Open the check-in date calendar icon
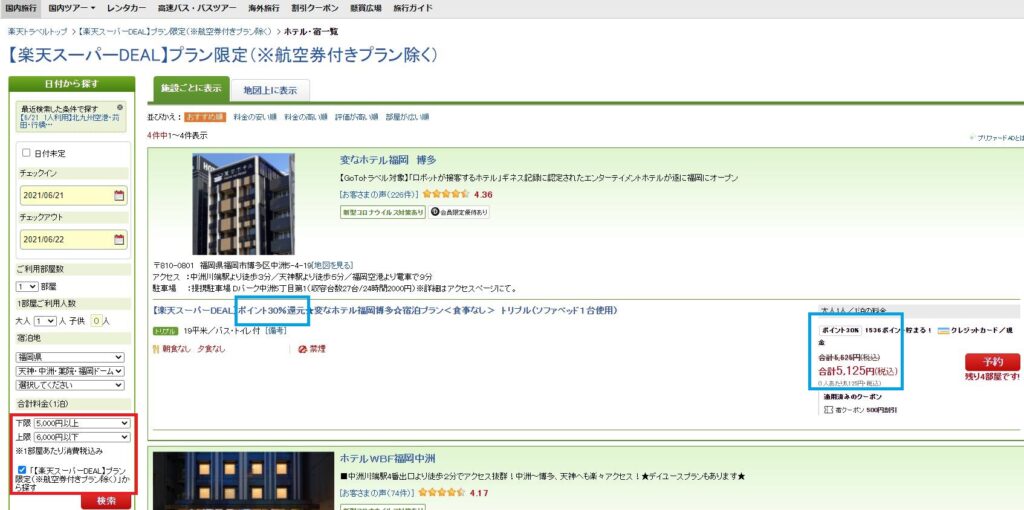 click(119, 195)
